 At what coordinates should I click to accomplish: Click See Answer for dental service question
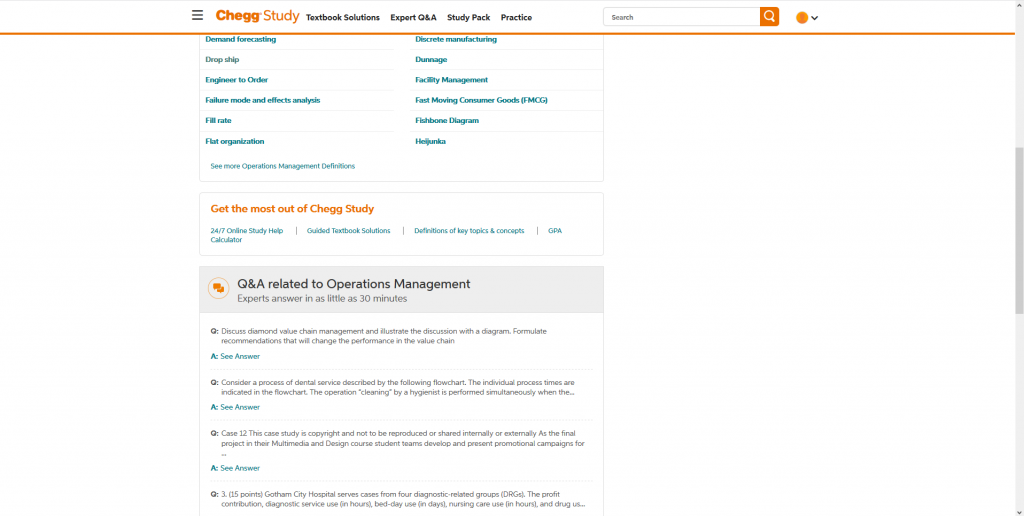point(239,407)
